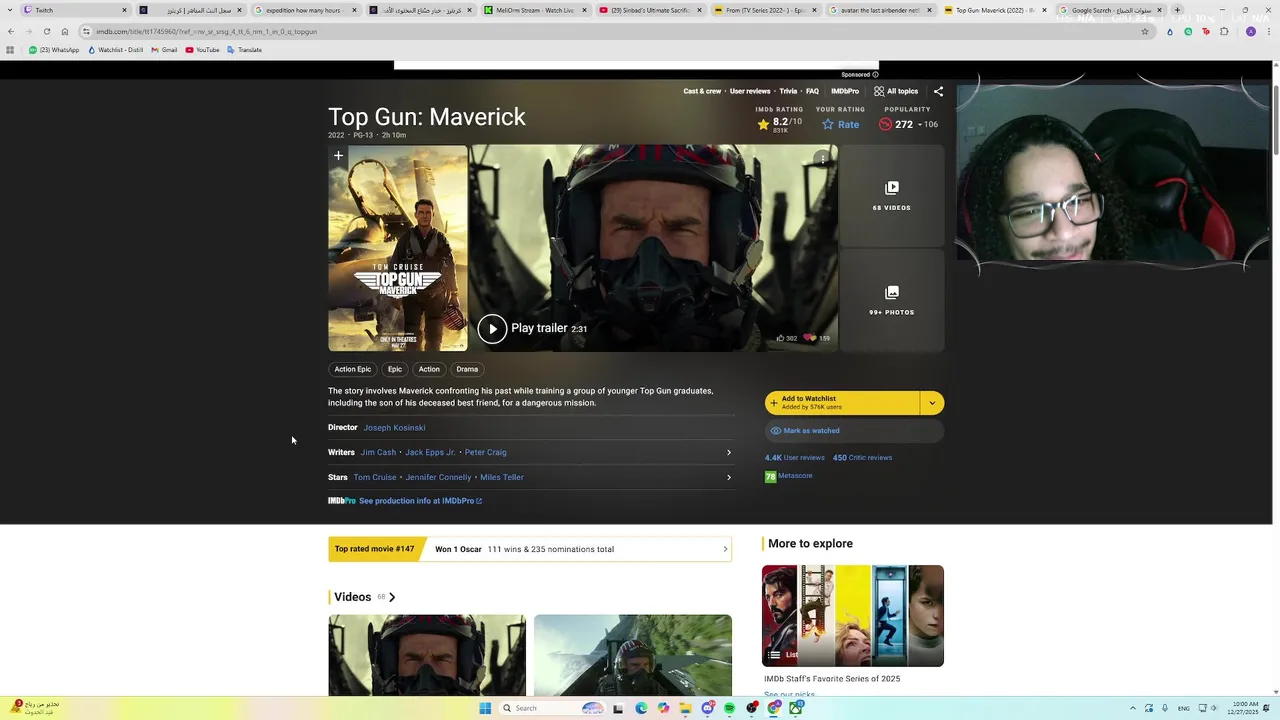The width and height of the screenshot is (1280, 720).
Task: Open director Joseph Kosinski's page
Action: pos(394,427)
